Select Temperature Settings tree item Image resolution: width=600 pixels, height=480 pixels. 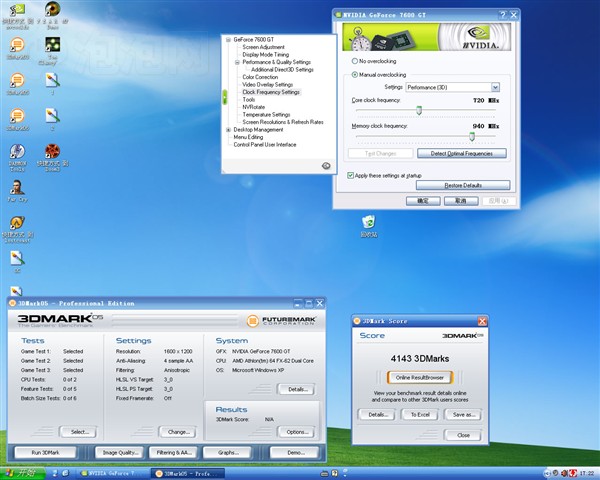pyautogui.click(x=266, y=114)
